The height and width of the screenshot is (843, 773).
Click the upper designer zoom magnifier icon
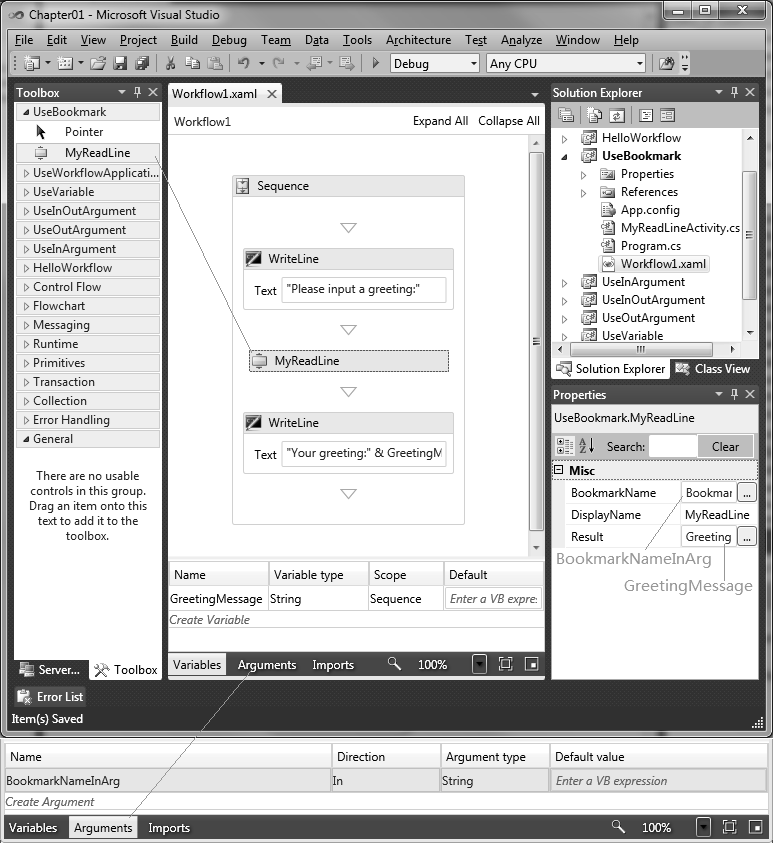(x=395, y=664)
